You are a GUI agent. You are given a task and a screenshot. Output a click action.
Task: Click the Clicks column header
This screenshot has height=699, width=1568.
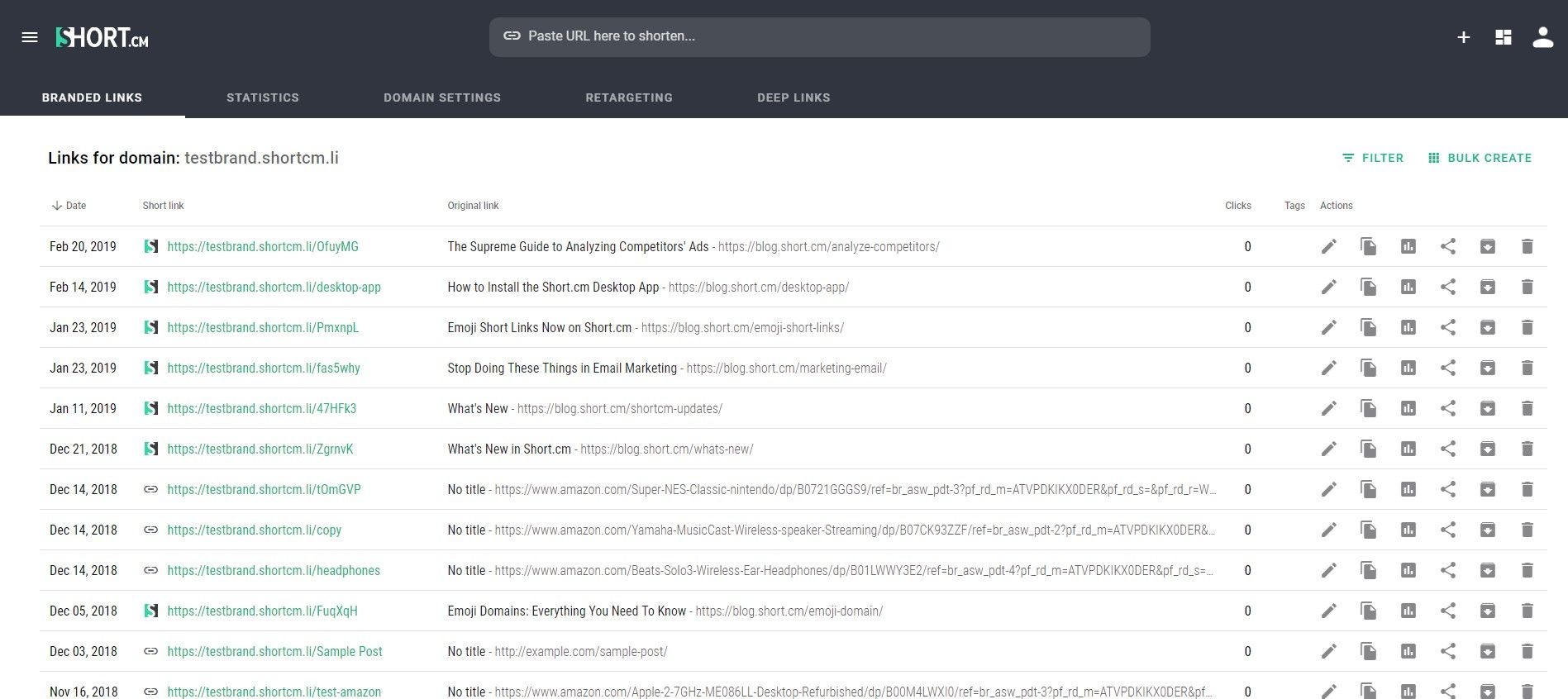click(x=1237, y=206)
